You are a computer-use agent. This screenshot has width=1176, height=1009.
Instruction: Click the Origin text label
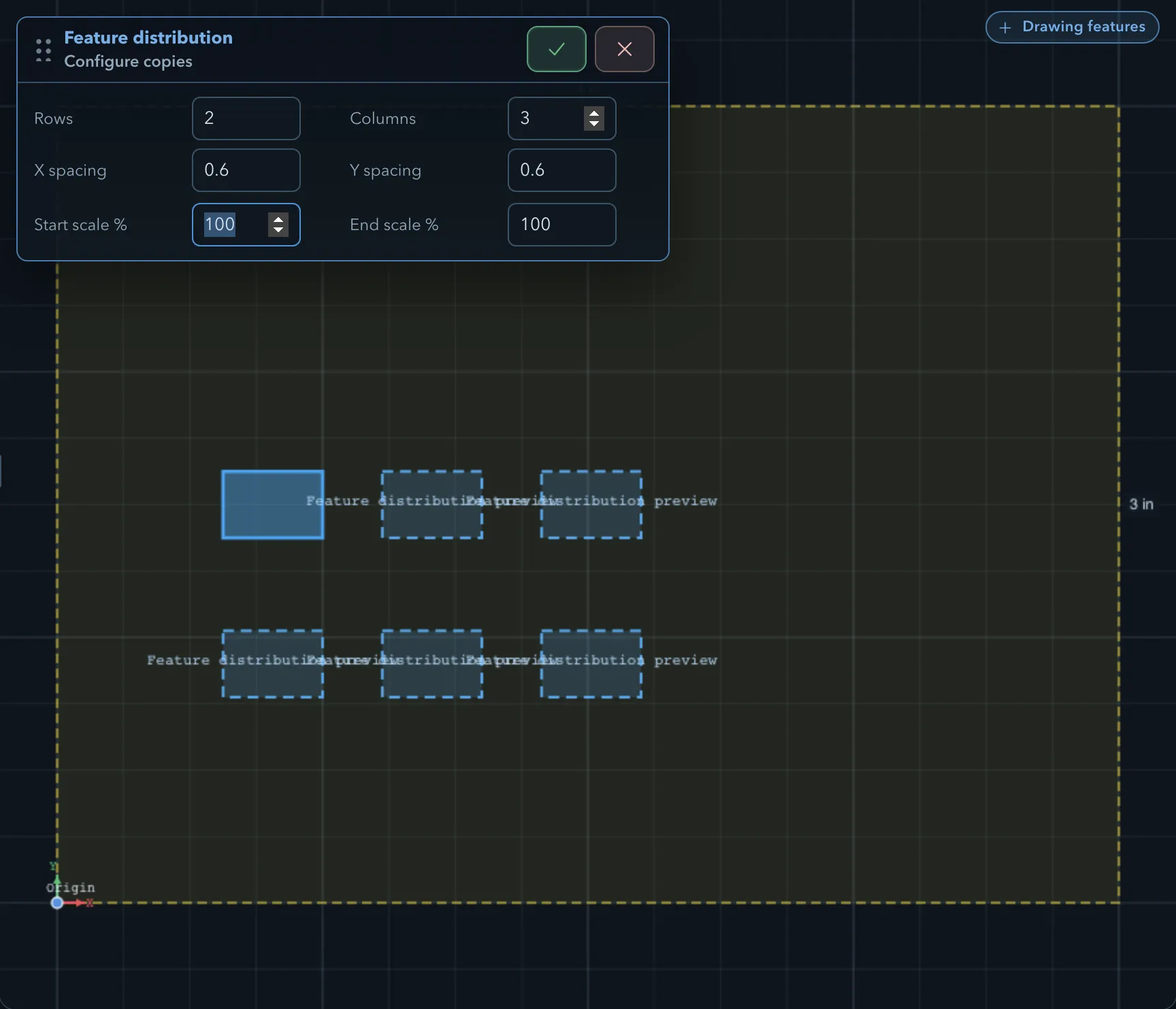71,888
